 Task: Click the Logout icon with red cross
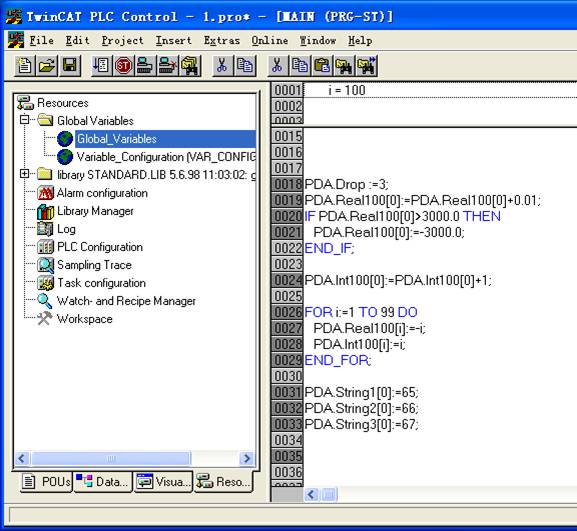pyautogui.click(x=167, y=66)
